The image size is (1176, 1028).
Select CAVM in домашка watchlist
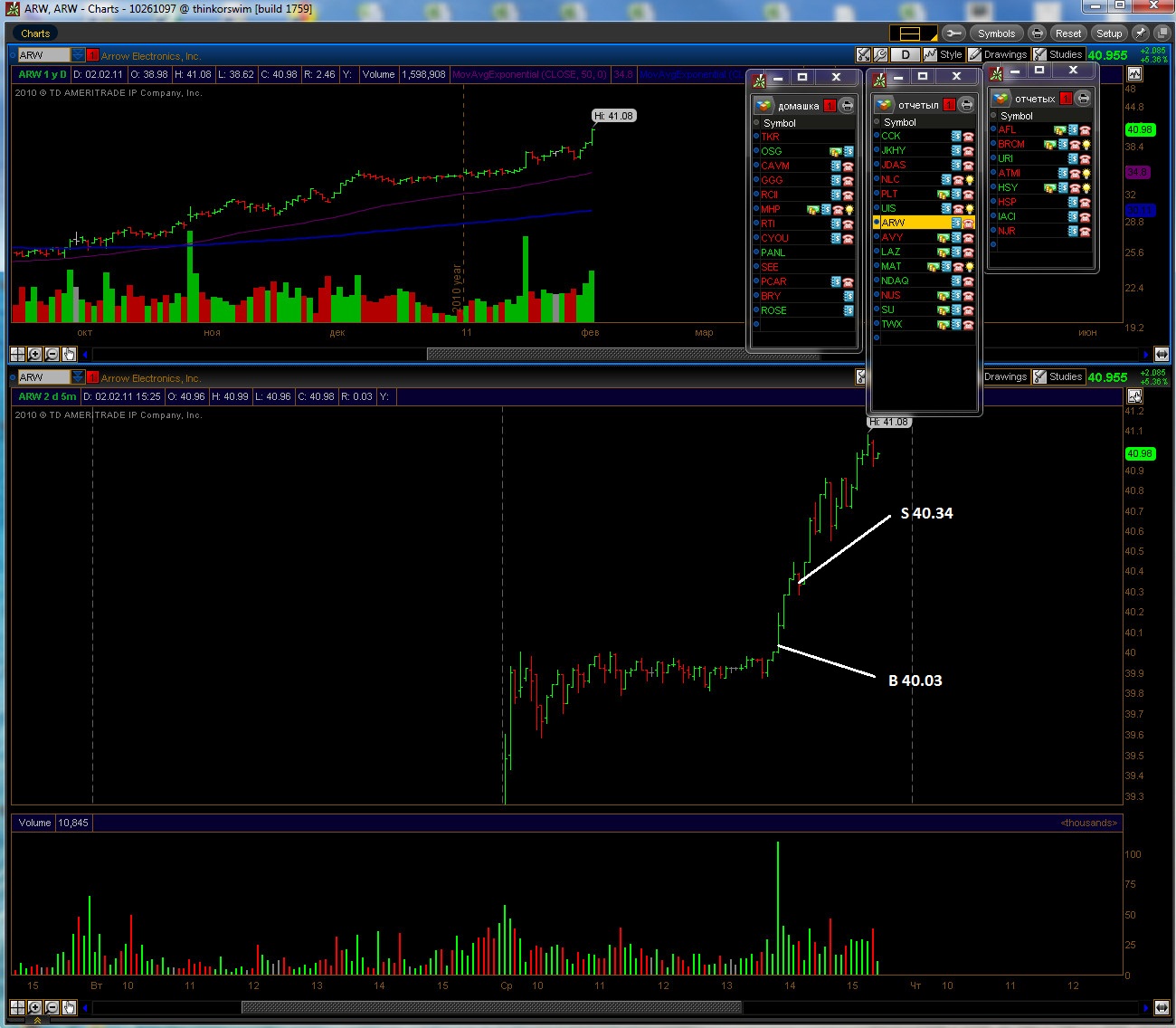(804, 166)
